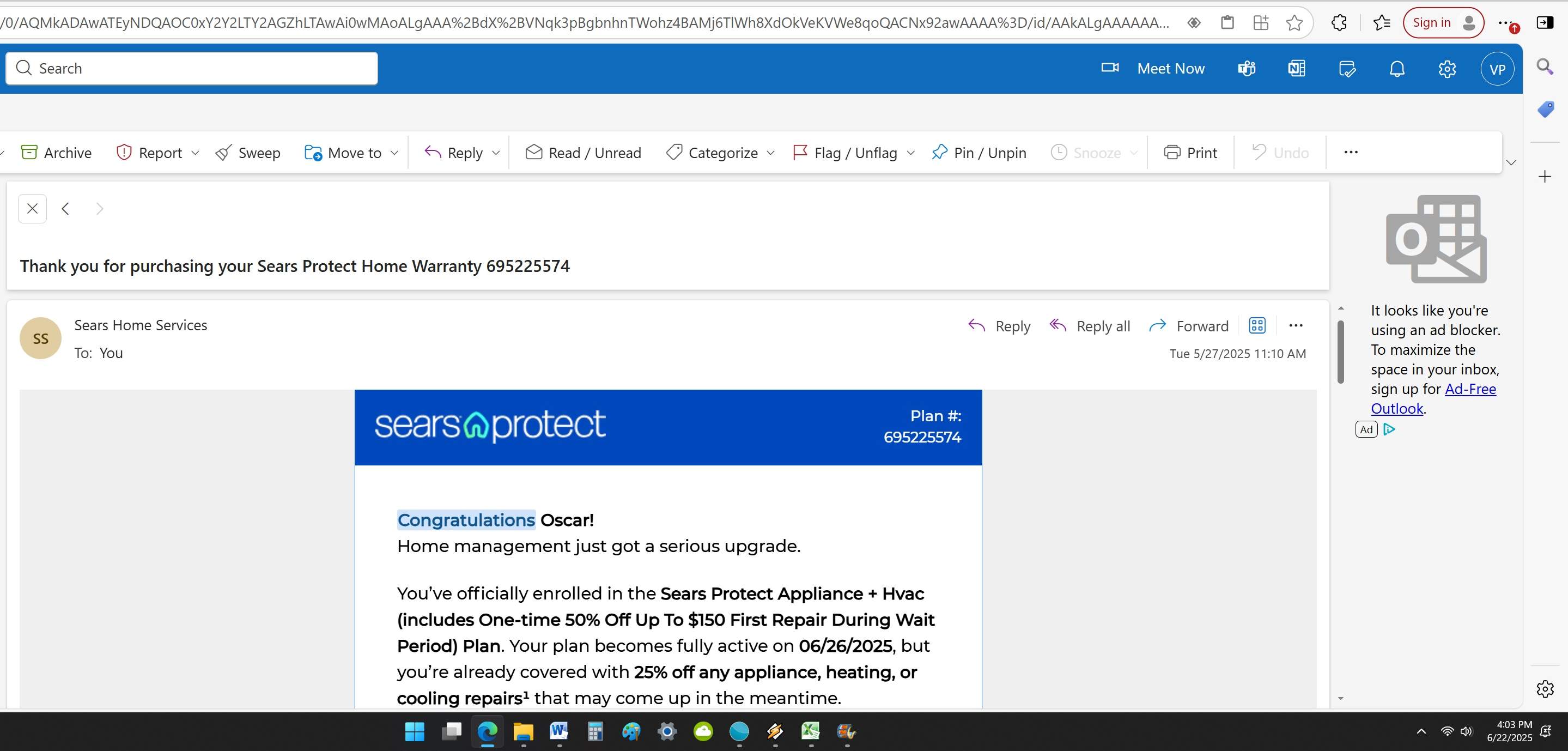Open Excel from the taskbar
Viewport: 1568px width, 751px height.
(x=811, y=730)
